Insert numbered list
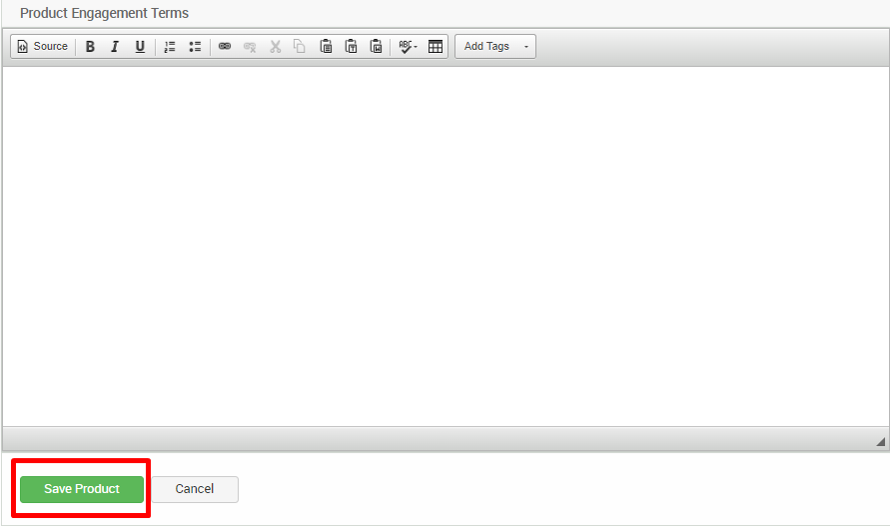890x528 pixels. coord(170,47)
